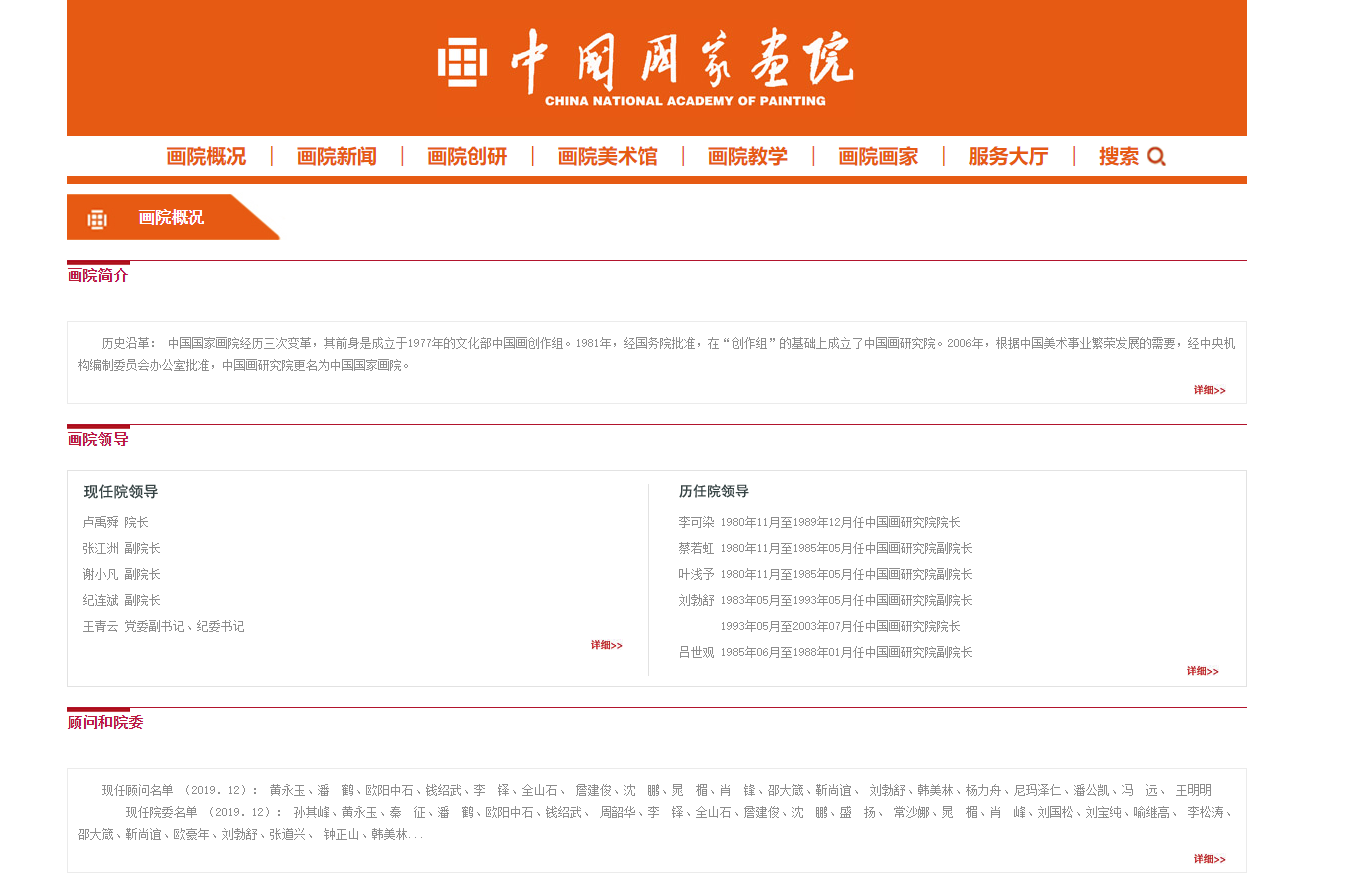Click the China National Academy of Painting logo
The image size is (1369, 884).
(645, 66)
